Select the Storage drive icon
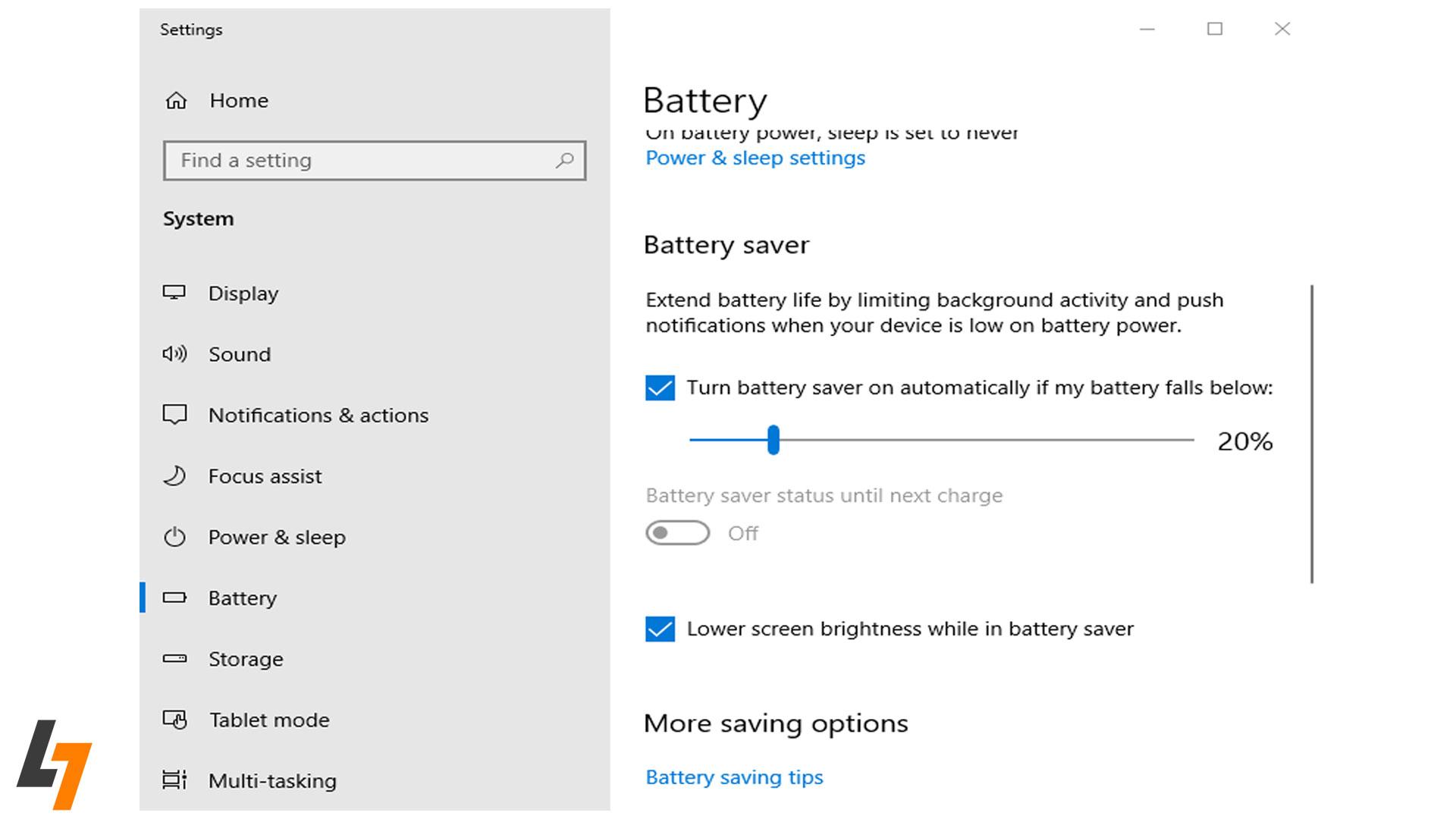The width and height of the screenshot is (1456, 819). click(175, 659)
